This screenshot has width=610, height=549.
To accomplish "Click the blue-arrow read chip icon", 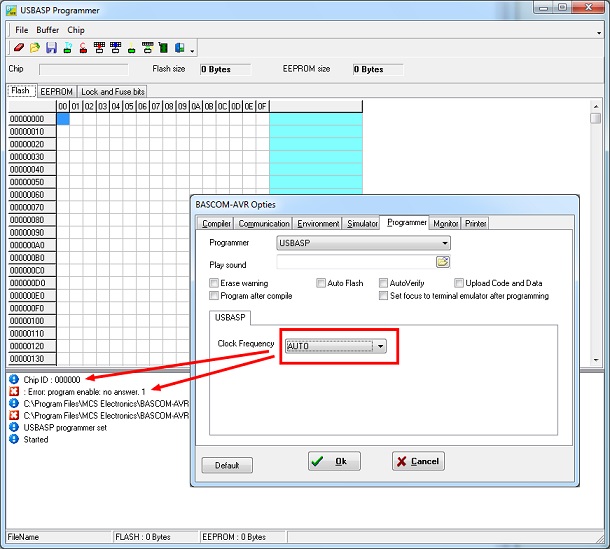I will (115, 48).
